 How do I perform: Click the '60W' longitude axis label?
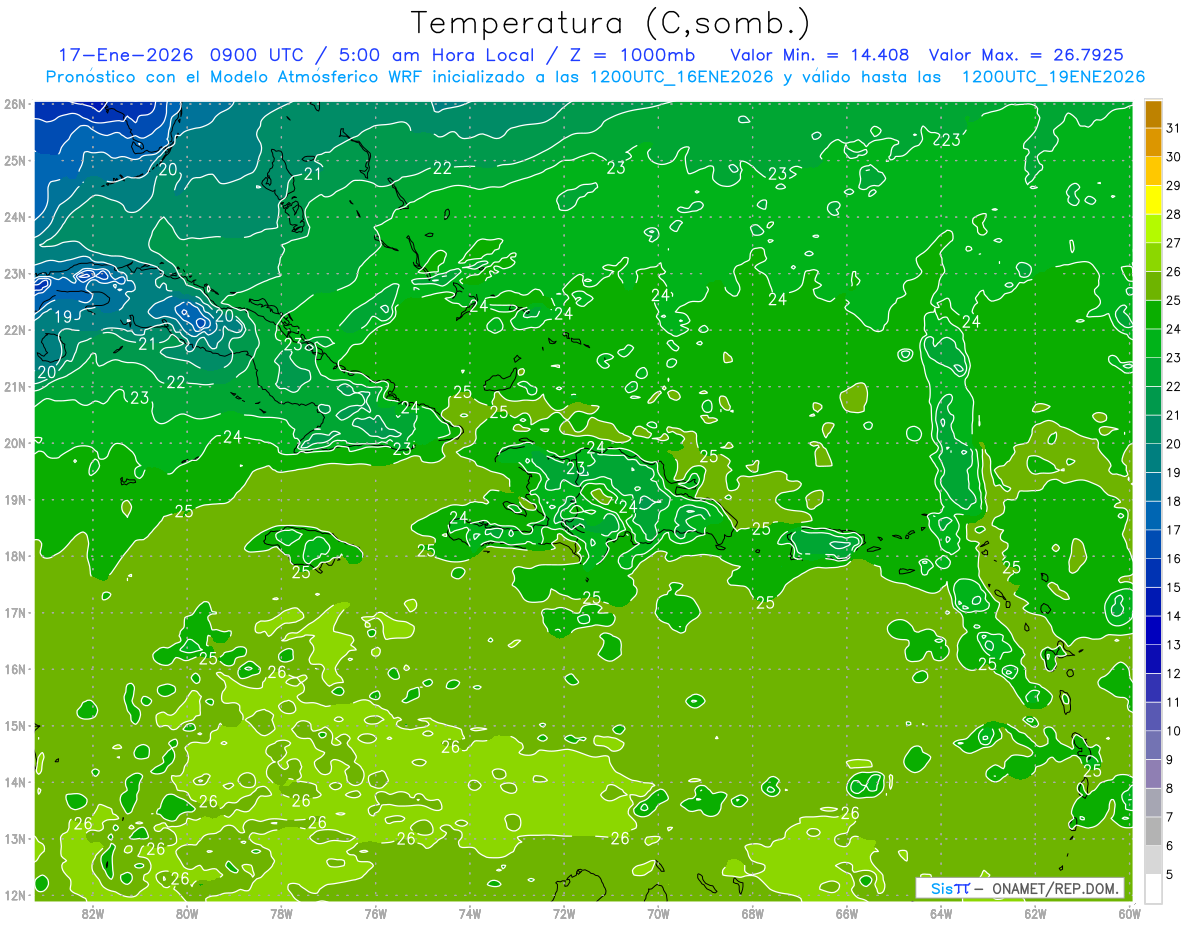(x=1129, y=913)
